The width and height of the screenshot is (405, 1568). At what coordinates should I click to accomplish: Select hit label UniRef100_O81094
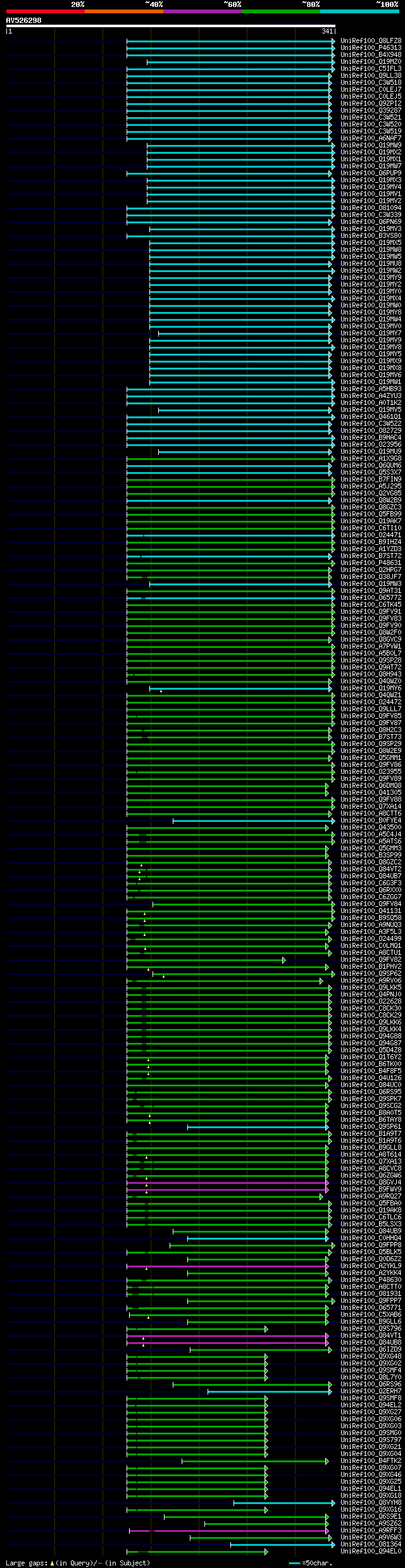[x=371, y=208]
